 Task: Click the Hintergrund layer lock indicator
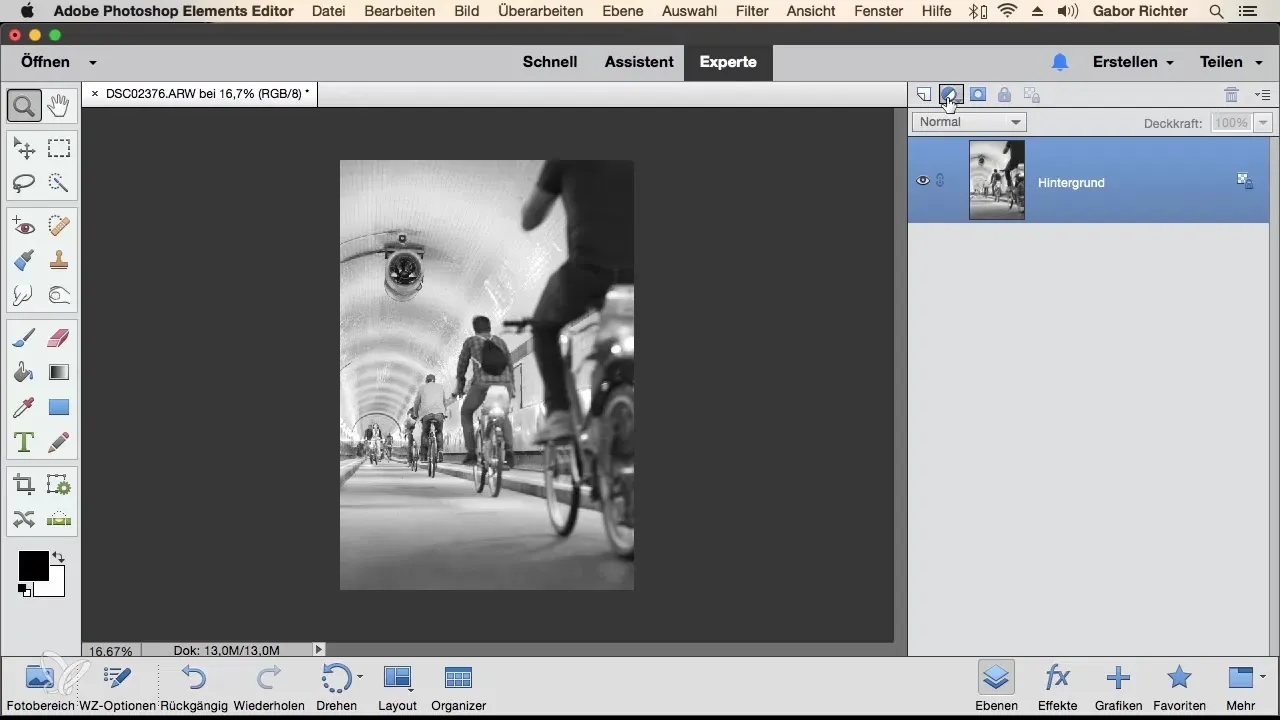click(x=1245, y=181)
